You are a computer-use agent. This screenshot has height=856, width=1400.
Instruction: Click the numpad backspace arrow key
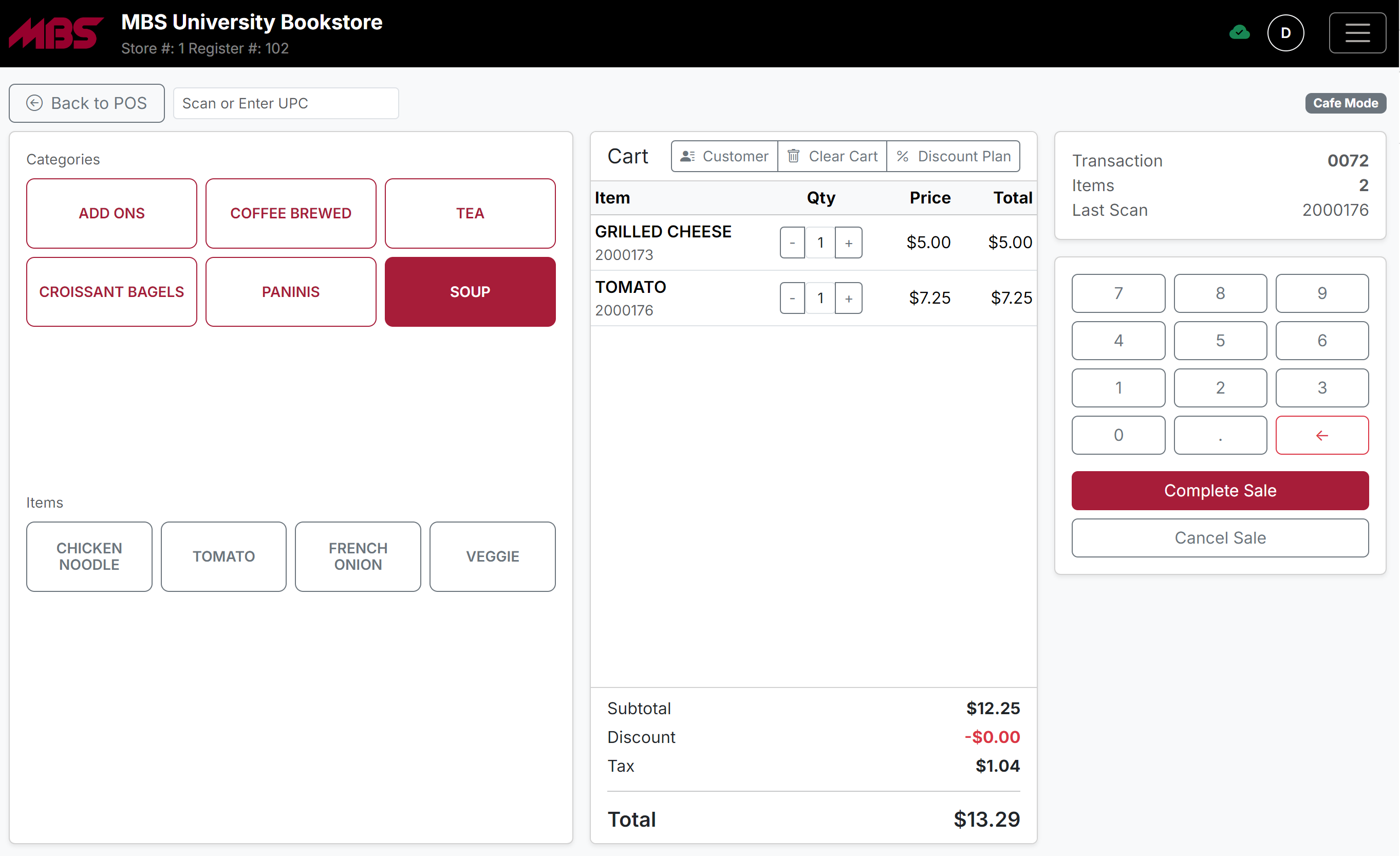point(1321,435)
